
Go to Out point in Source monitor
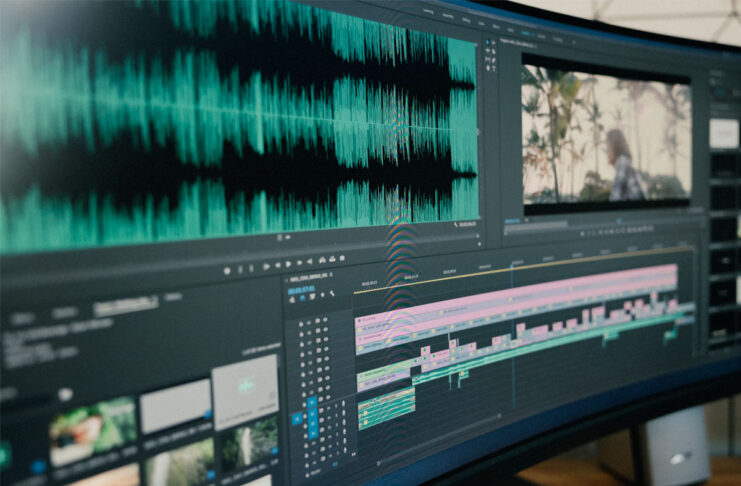tap(310, 261)
